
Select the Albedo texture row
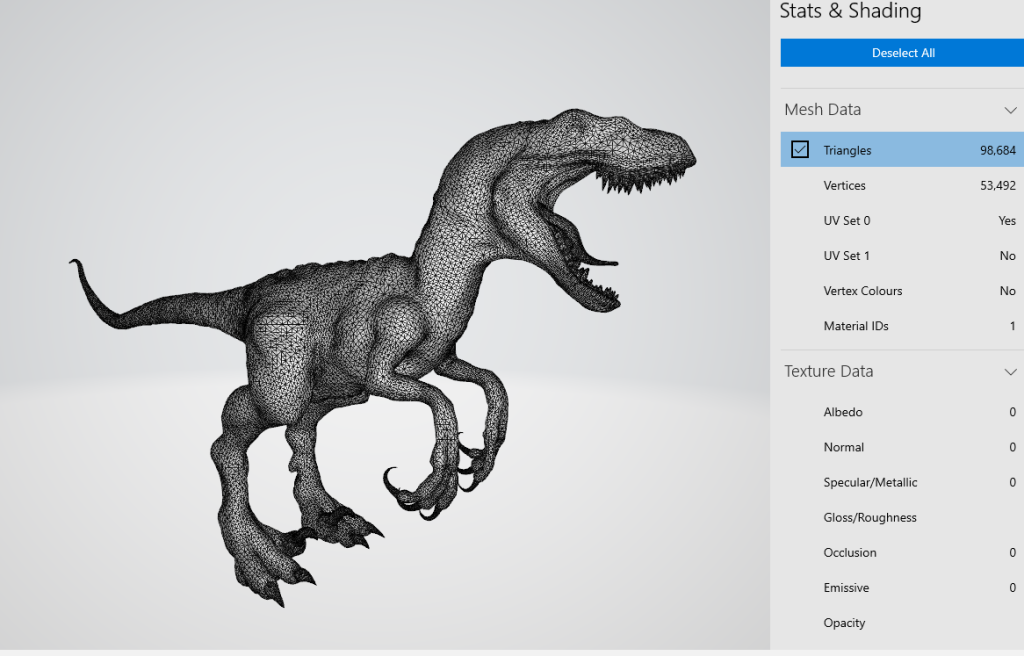[x=903, y=412]
